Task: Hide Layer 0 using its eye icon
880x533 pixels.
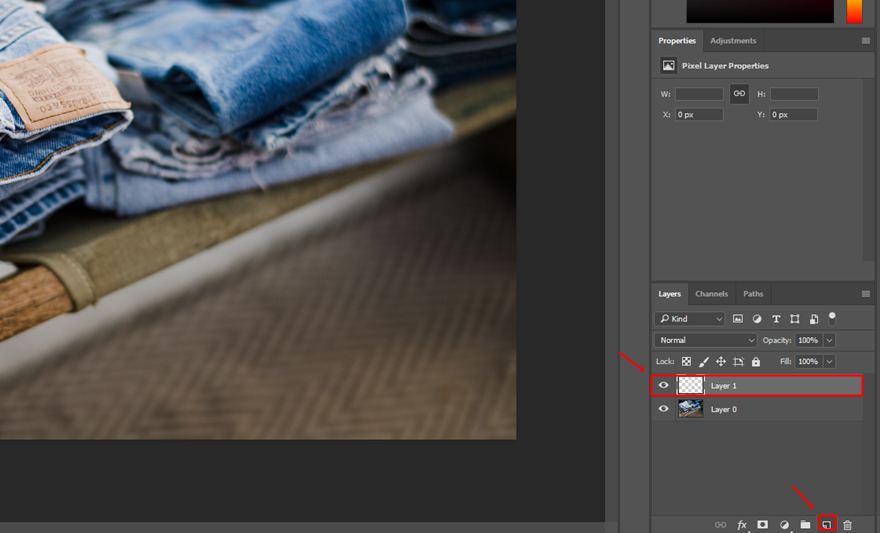Action: pos(663,409)
